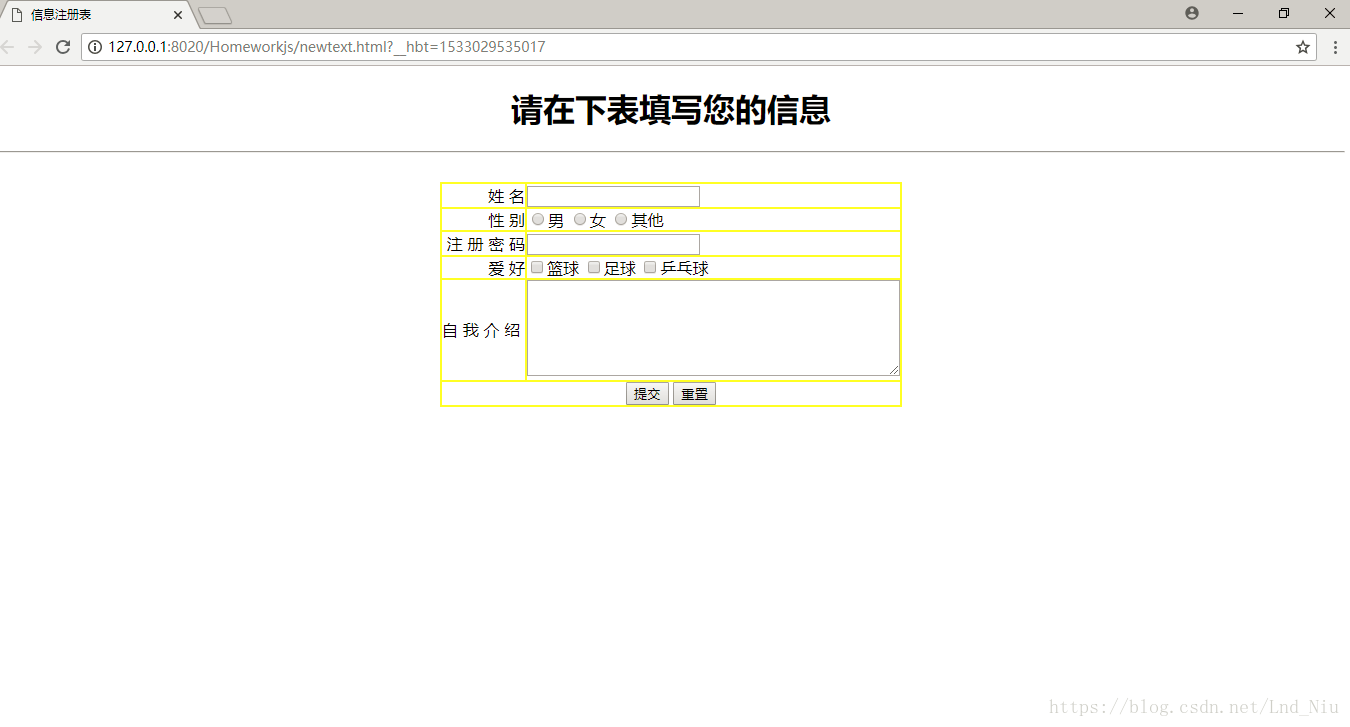Submit the form with 提交 button
Image resolution: width=1350 pixels, height=727 pixels.
click(x=647, y=394)
